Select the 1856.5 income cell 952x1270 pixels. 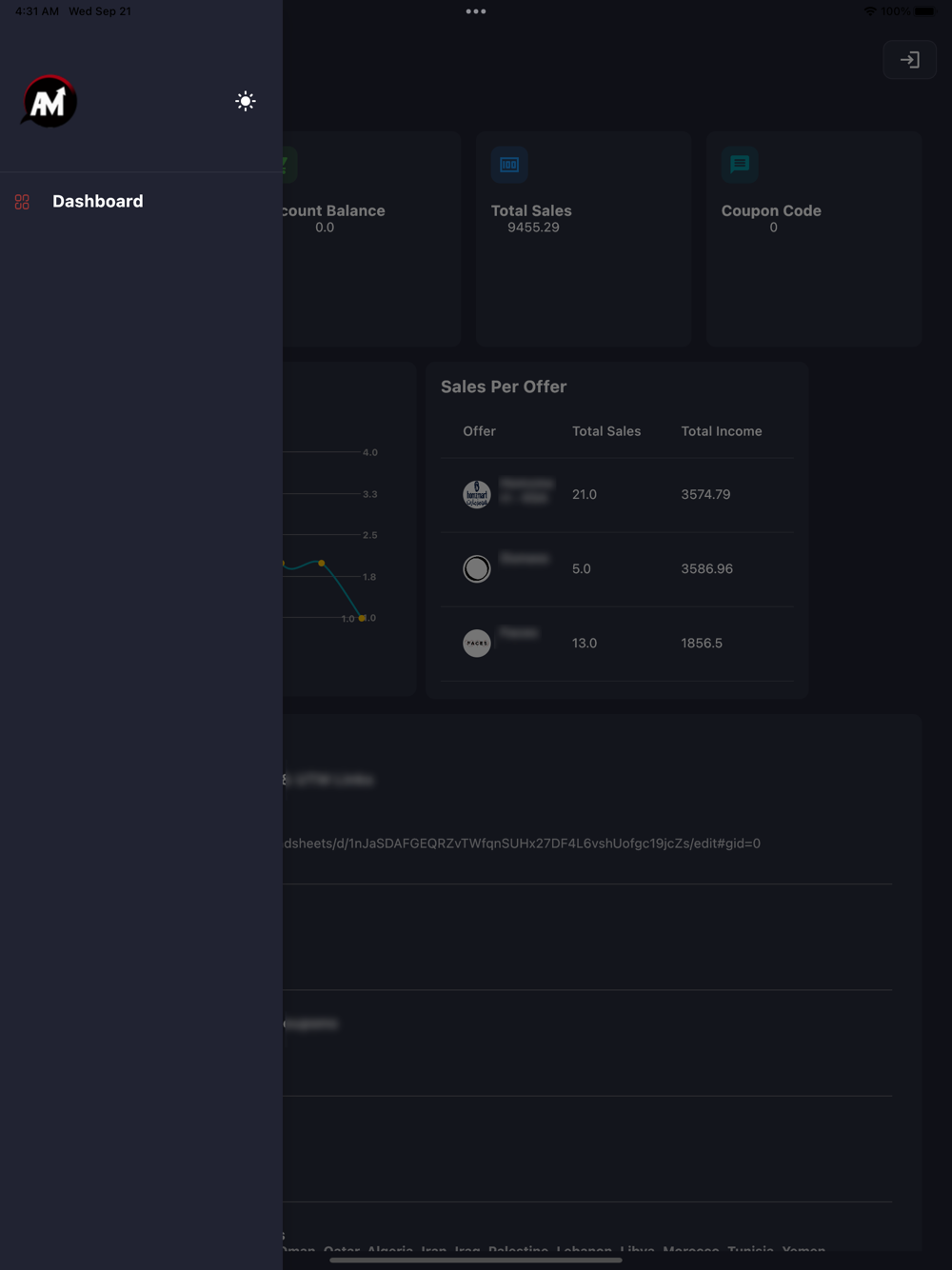click(x=702, y=643)
